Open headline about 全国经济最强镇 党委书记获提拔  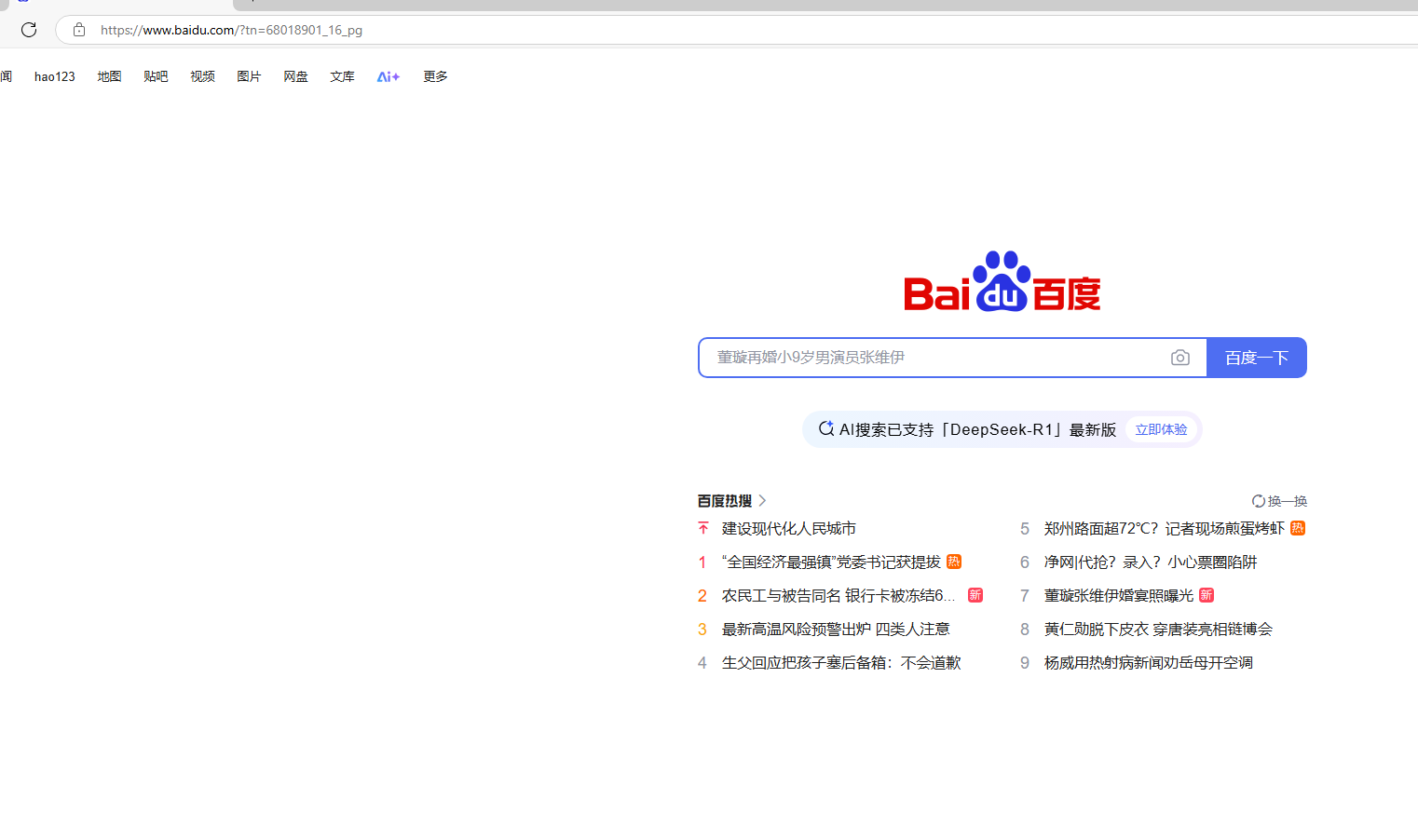pyautogui.click(x=831, y=562)
